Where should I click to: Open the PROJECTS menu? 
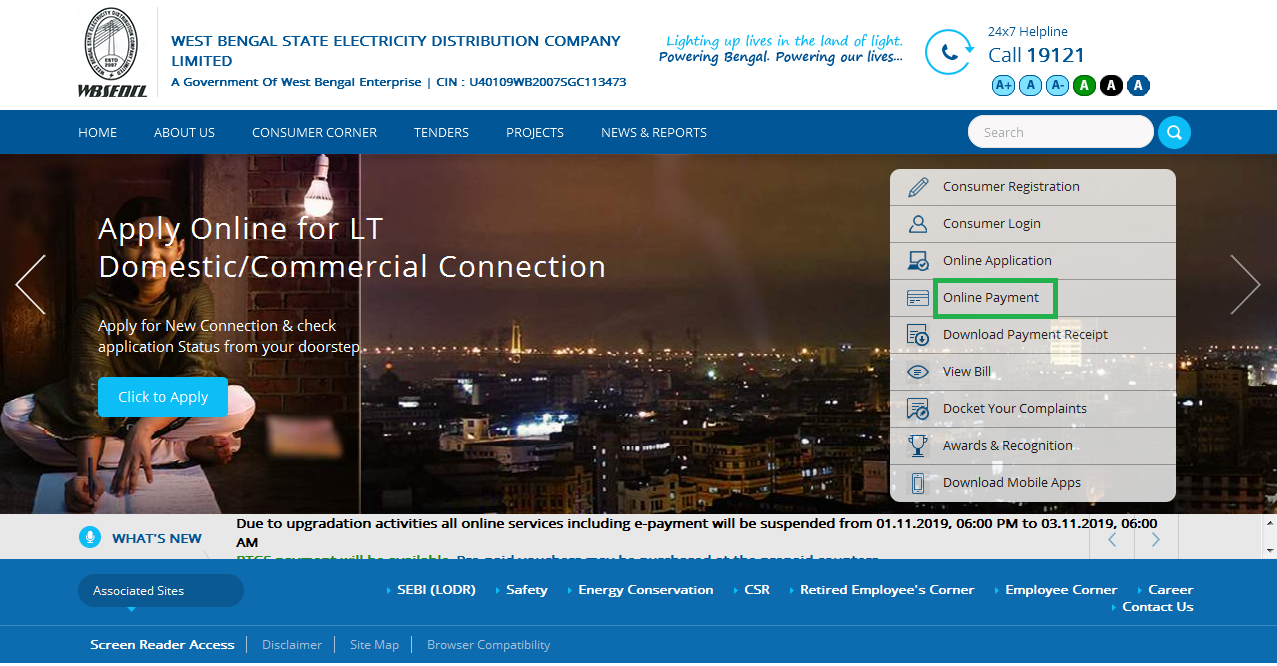click(x=535, y=132)
